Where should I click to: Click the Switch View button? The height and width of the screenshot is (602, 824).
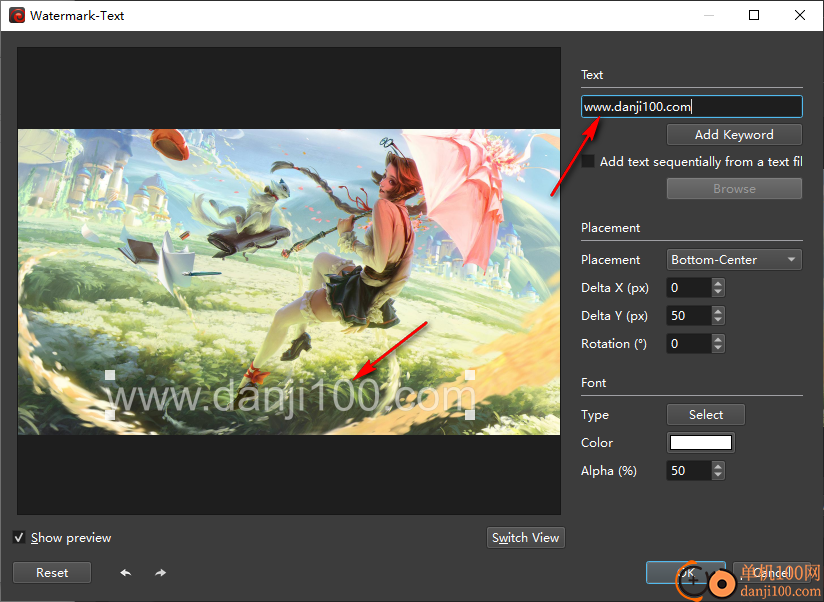tap(526, 537)
